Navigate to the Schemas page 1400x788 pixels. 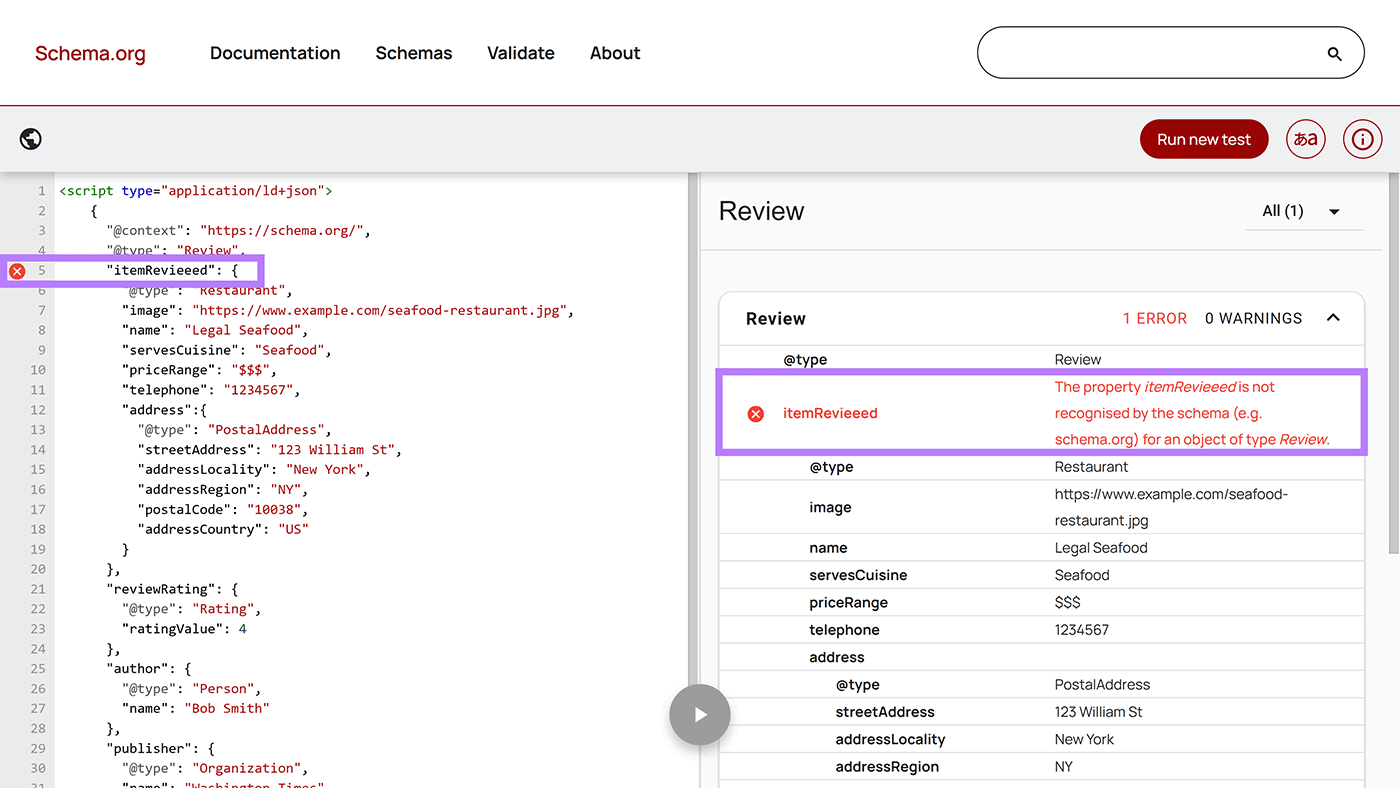(413, 53)
